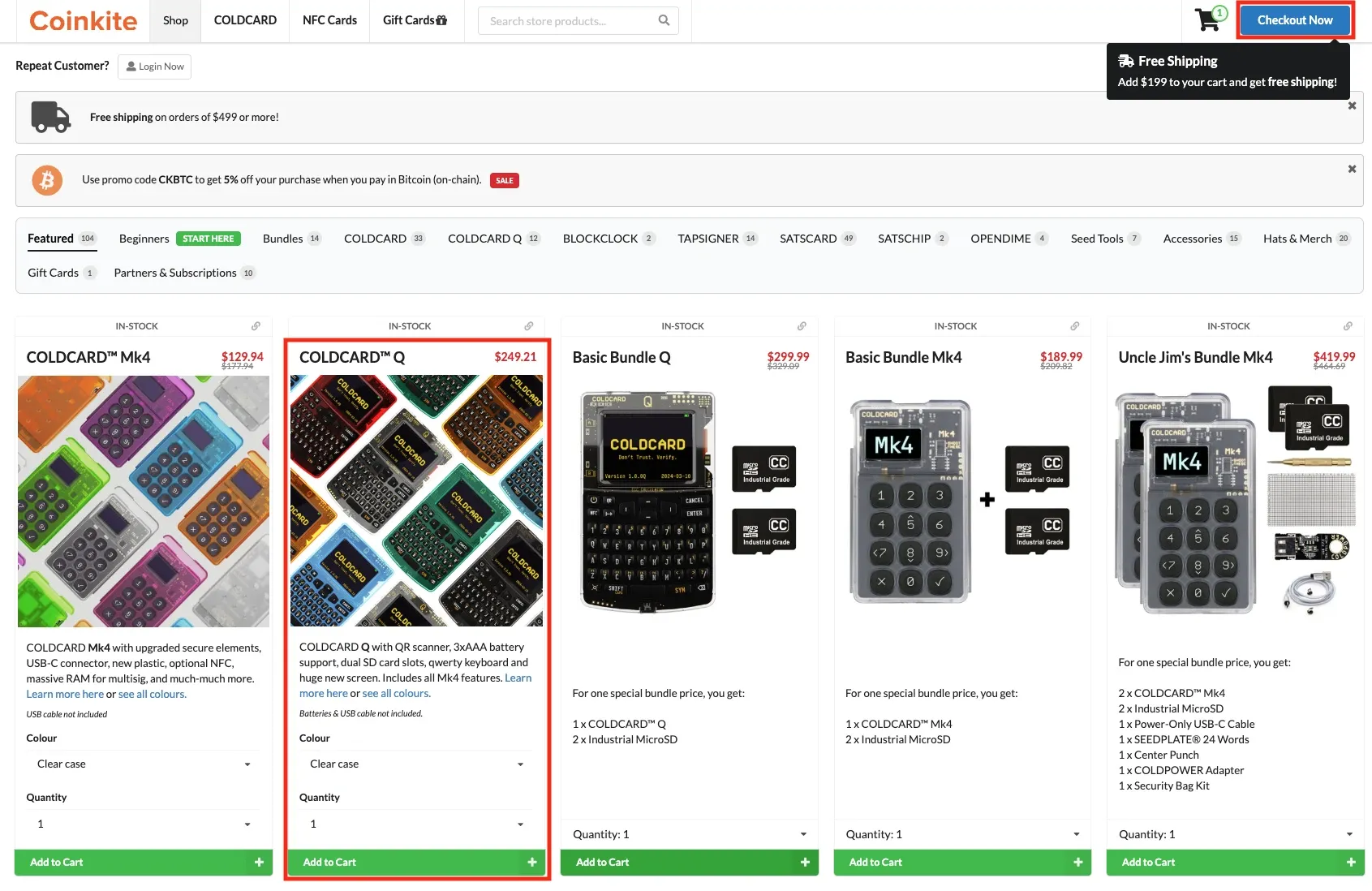1372x891 pixels.
Task: Select the Partners & Subscriptions tab
Action: (x=184, y=273)
